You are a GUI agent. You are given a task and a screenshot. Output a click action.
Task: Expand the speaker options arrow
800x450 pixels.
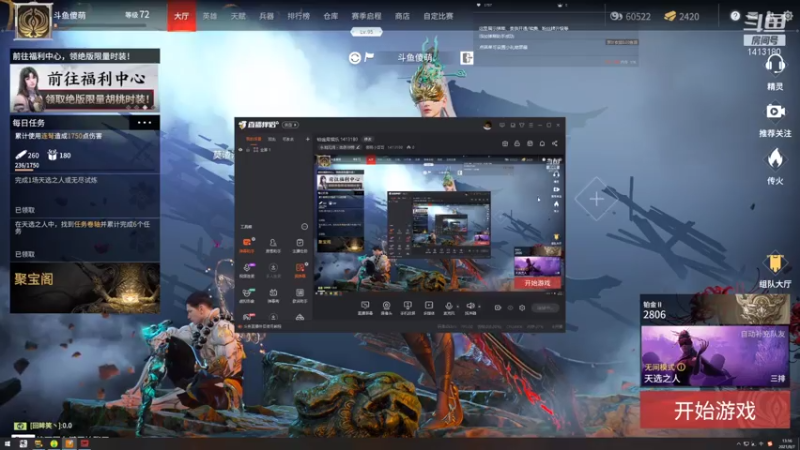(479, 307)
